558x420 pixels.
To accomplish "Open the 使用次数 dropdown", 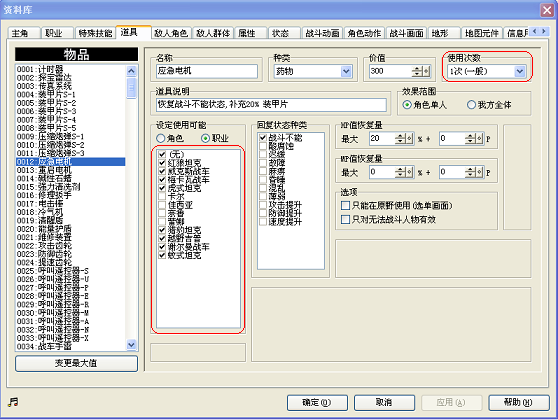I will coord(520,72).
